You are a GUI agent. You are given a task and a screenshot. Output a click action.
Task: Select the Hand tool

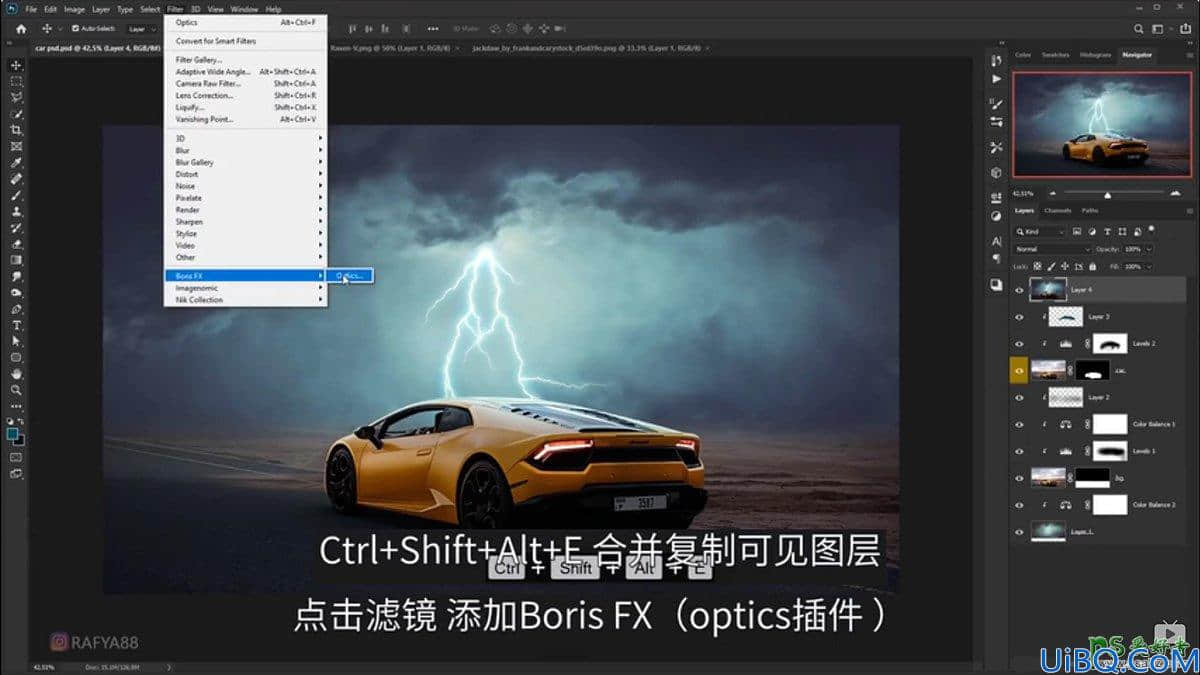pyautogui.click(x=16, y=373)
